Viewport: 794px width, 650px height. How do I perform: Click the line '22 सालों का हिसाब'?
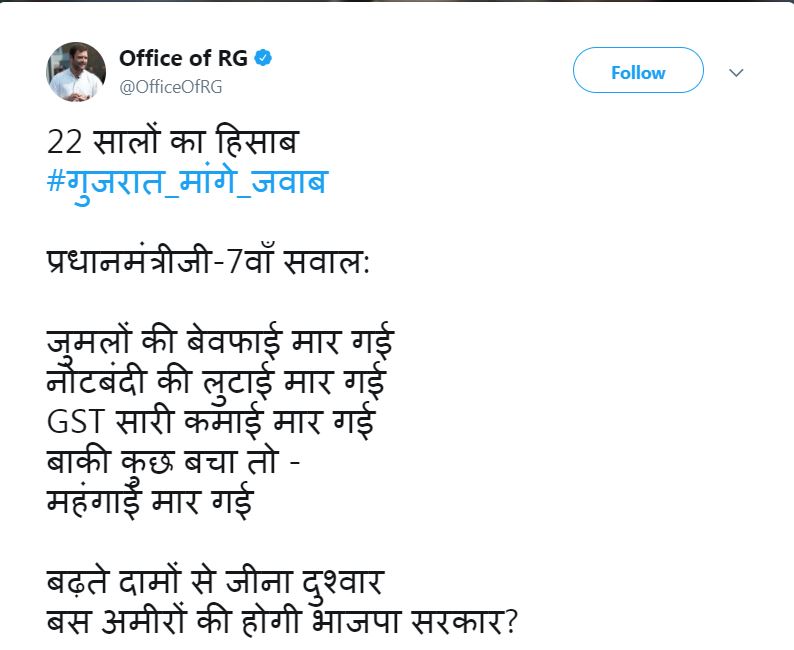(x=172, y=143)
